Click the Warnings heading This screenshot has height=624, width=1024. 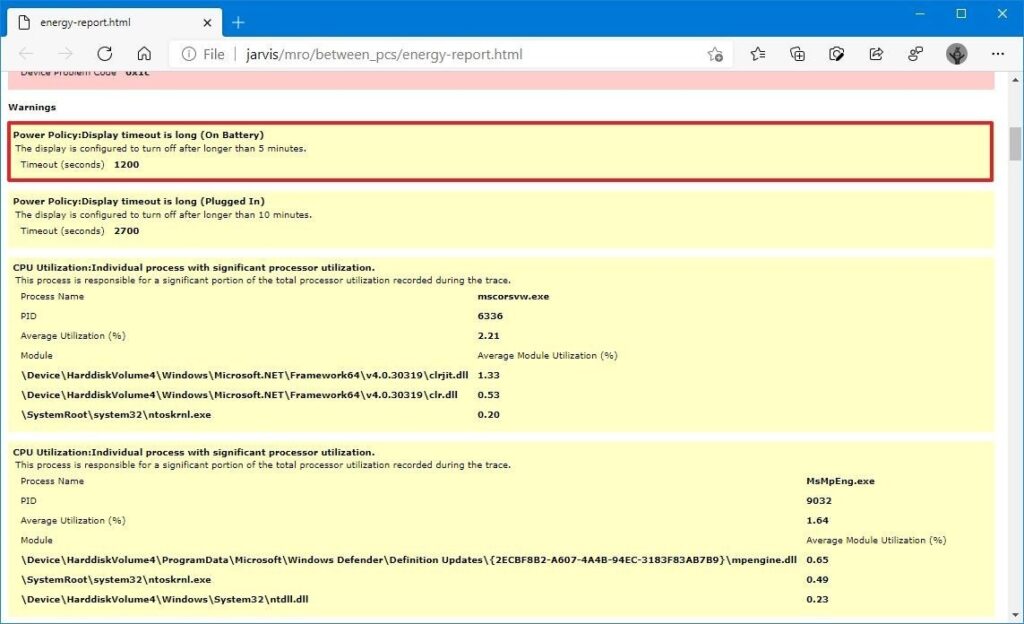32,107
